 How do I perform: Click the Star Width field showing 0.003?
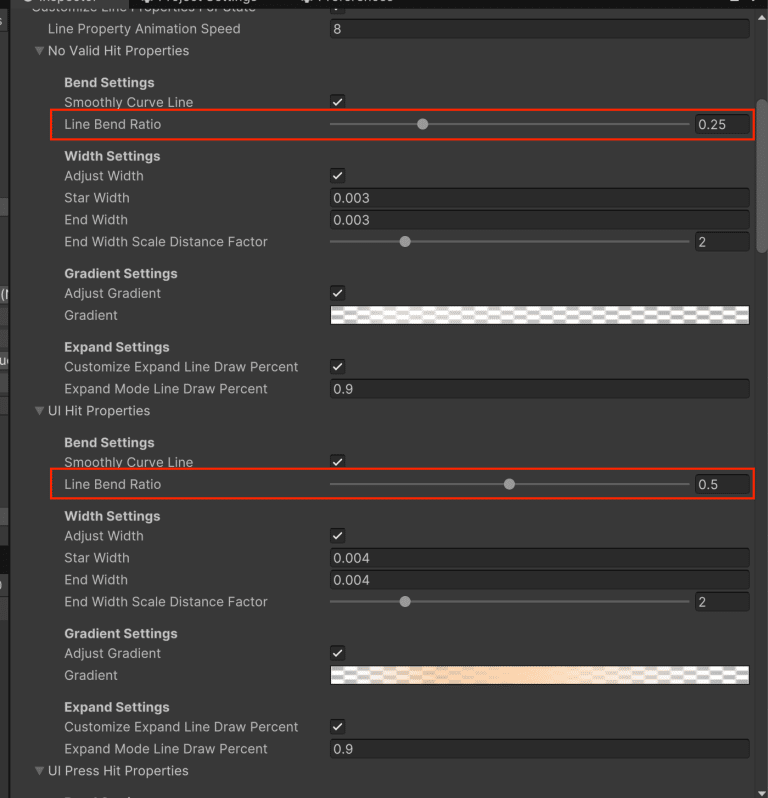(x=539, y=198)
